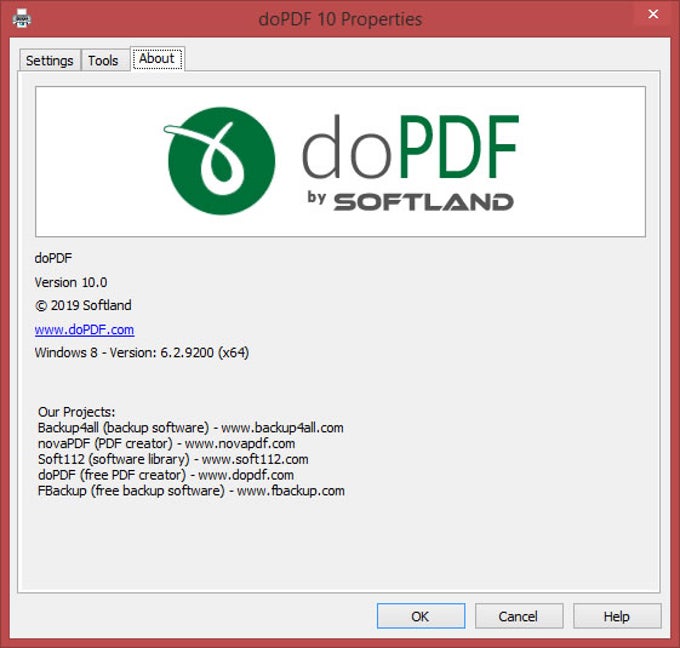The height and width of the screenshot is (648, 680).
Task: Dismiss the dialog with Cancel
Action: click(x=519, y=616)
